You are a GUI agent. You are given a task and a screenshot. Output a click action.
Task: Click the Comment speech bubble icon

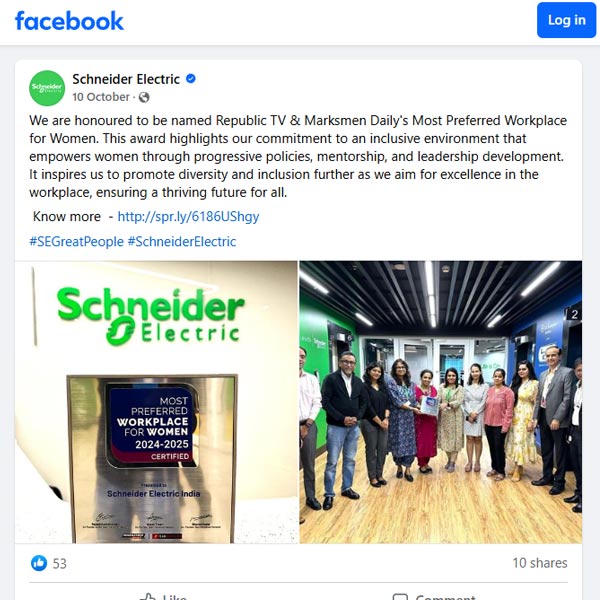pyautogui.click(x=400, y=597)
